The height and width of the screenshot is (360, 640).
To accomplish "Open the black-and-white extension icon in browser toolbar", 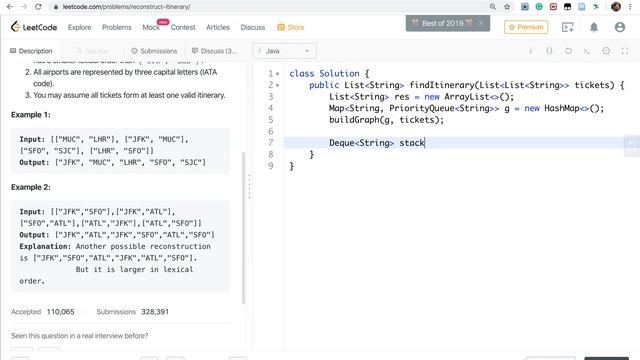I will click(x=567, y=7).
